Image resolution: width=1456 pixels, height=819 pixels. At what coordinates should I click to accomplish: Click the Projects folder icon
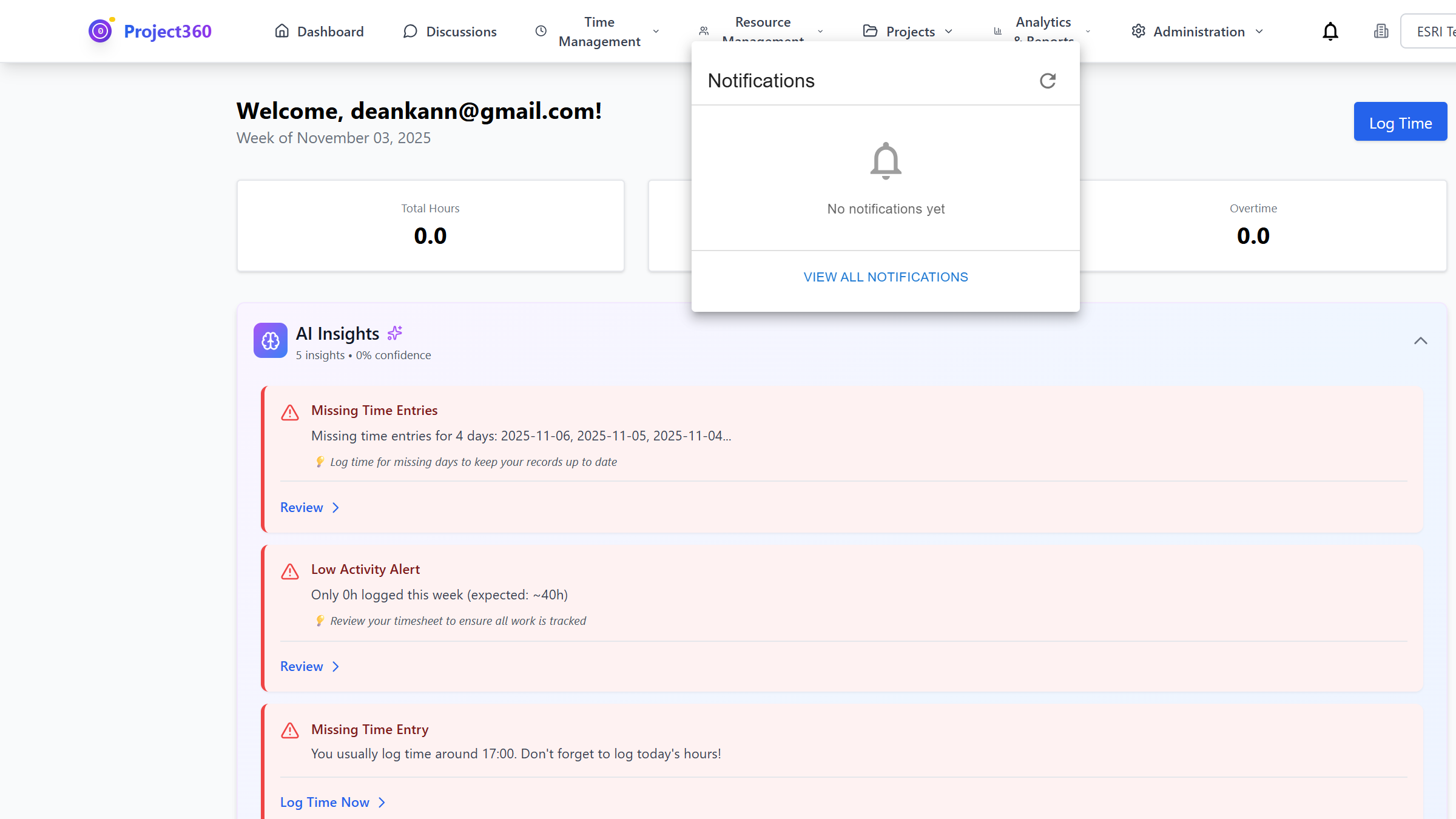coord(870,31)
